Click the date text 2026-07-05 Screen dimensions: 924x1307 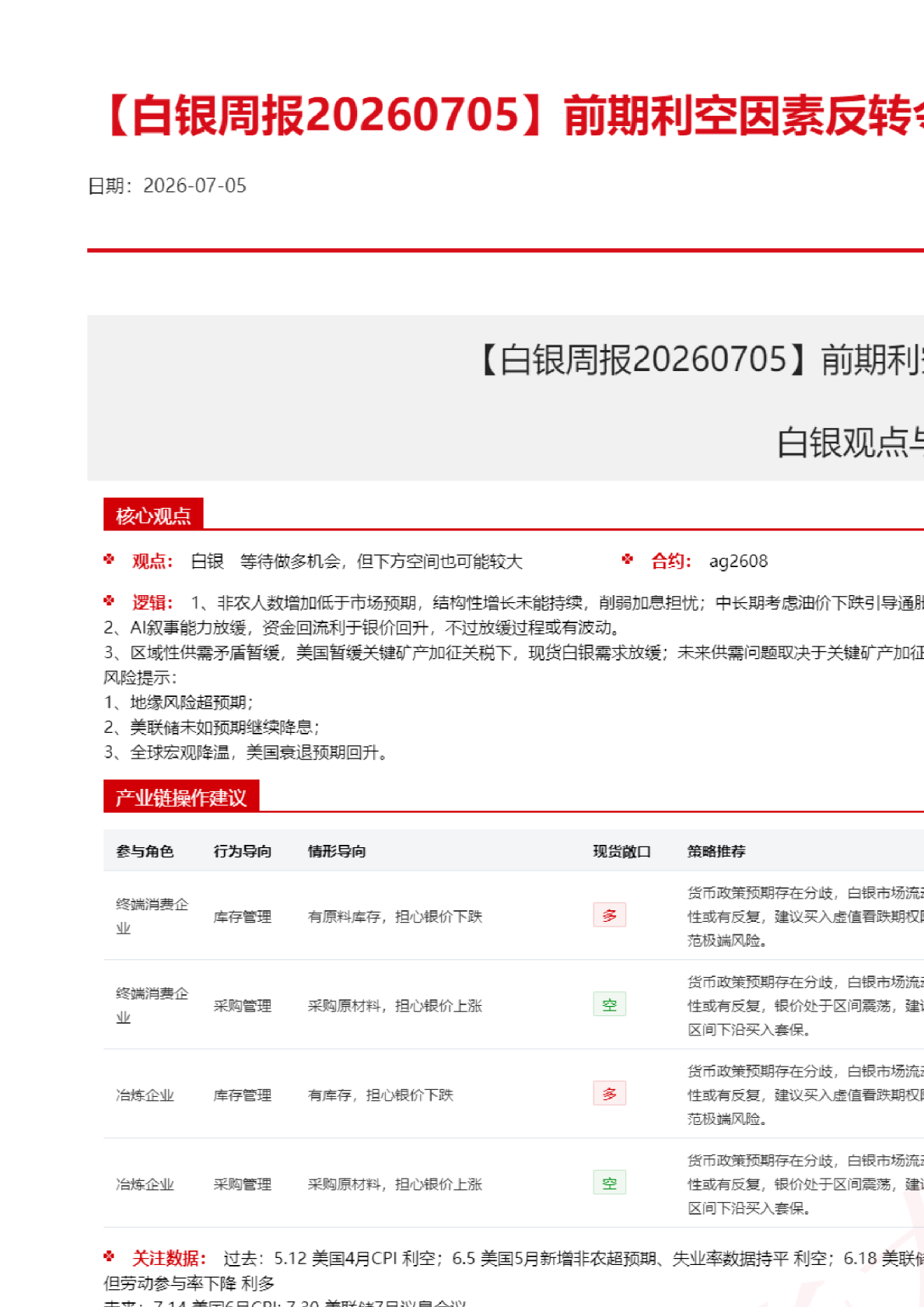tap(194, 186)
